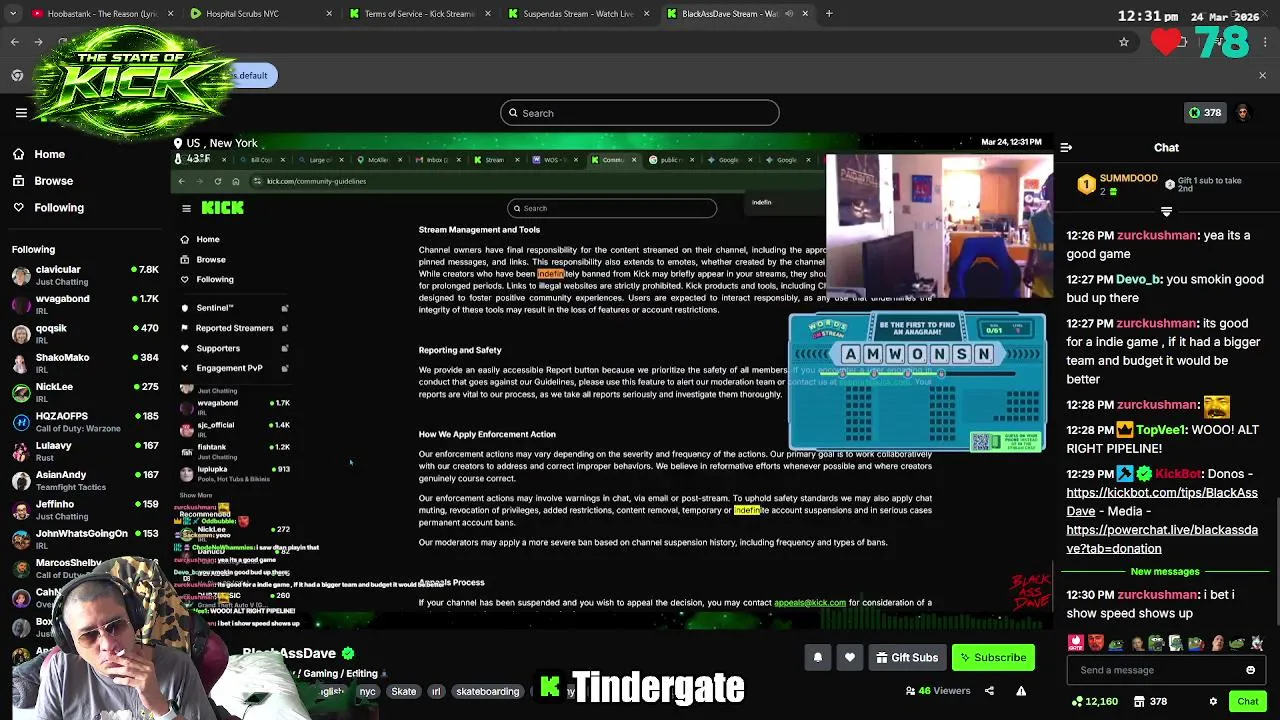1280x720 pixels.
Task: Open the streamed Kick page's hamburger menu
Action: click(x=186, y=208)
